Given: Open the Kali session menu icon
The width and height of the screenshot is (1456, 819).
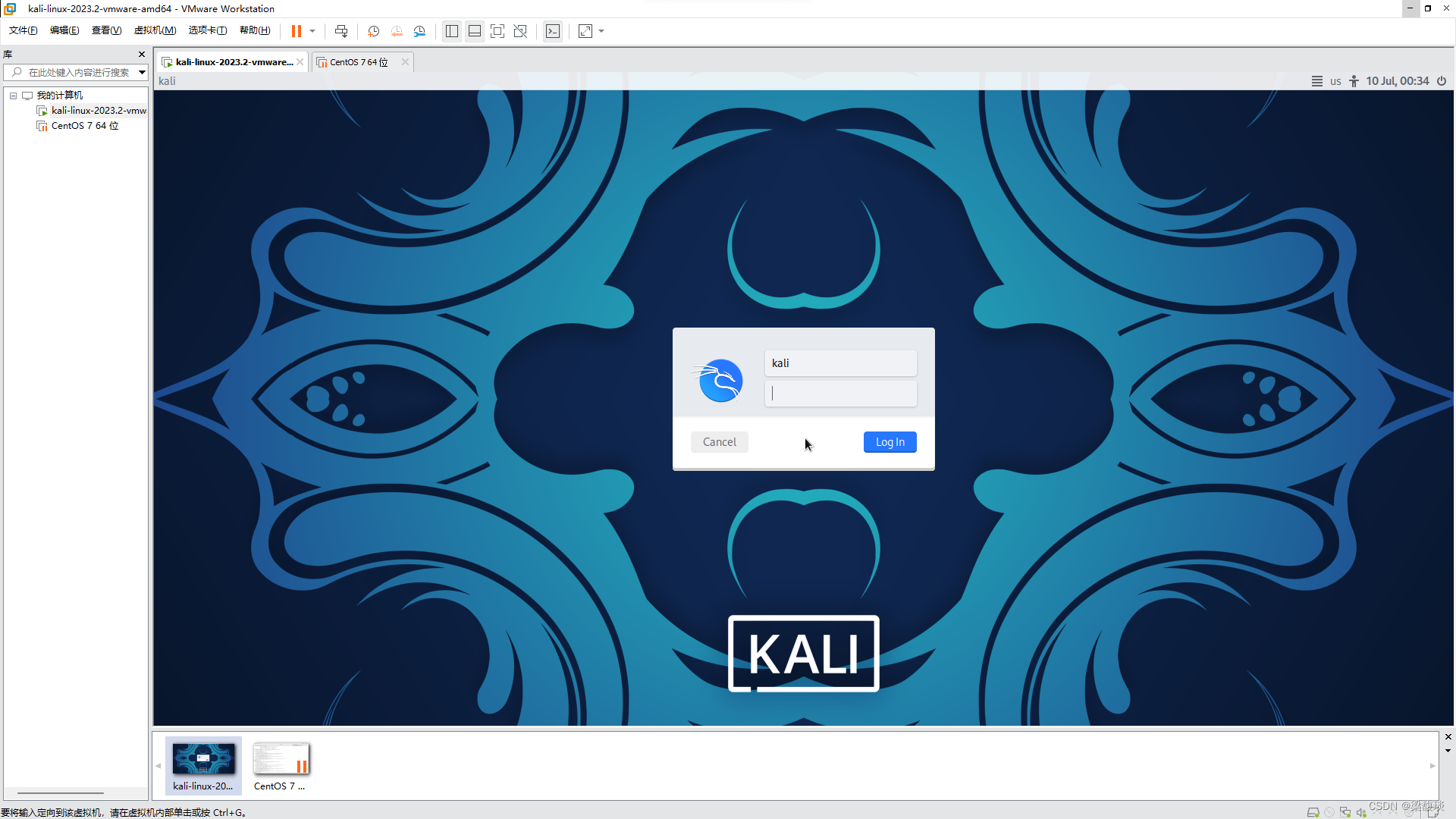Looking at the screenshot, I should (x=1317, y=81).
